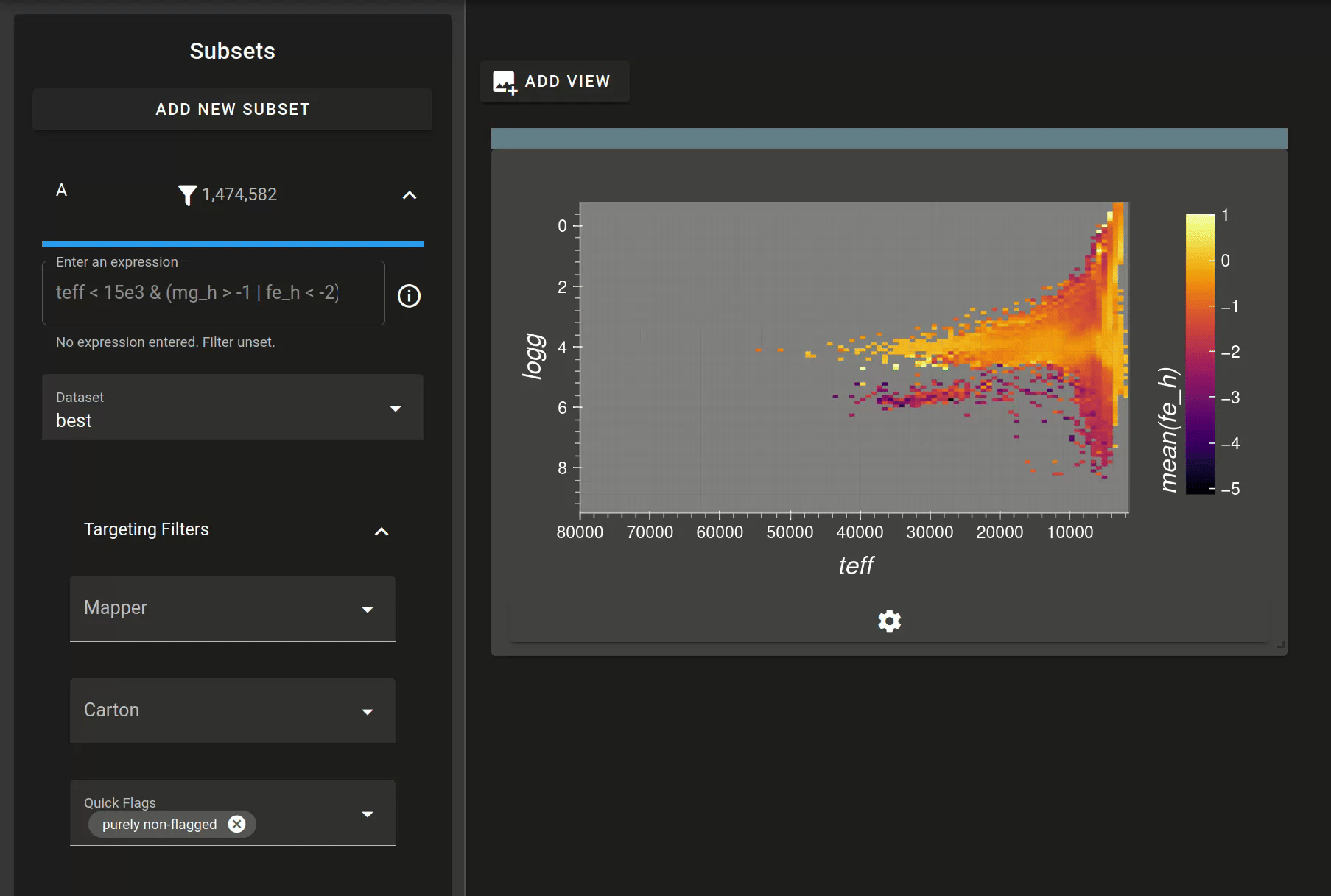The image size is (1331, 896).
Task: Open the Quick Flags dropdown arrow
Action: (368, 814)
